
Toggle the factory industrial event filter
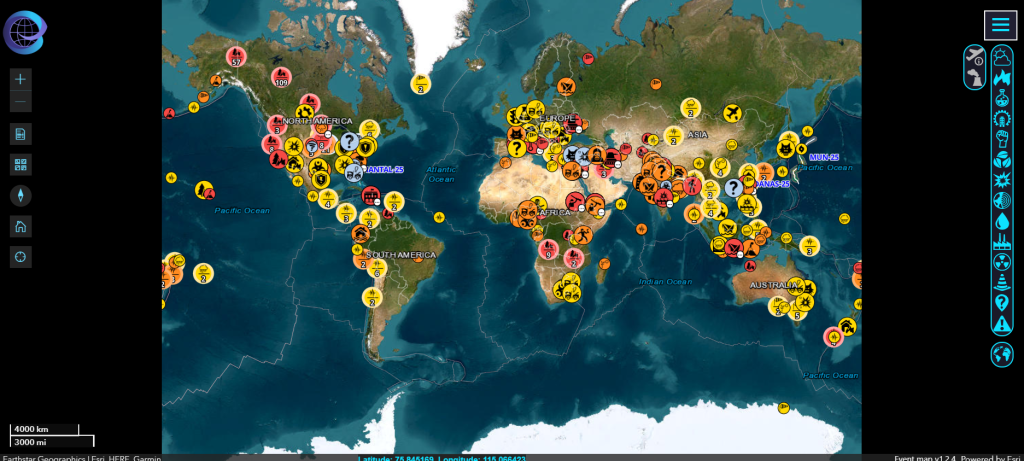[1002, 242]
